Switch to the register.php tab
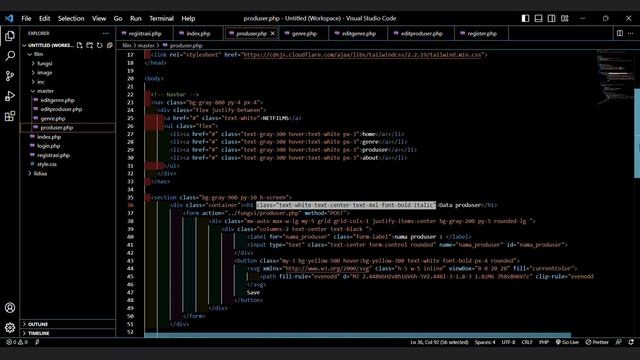 [x=482, y=33]
